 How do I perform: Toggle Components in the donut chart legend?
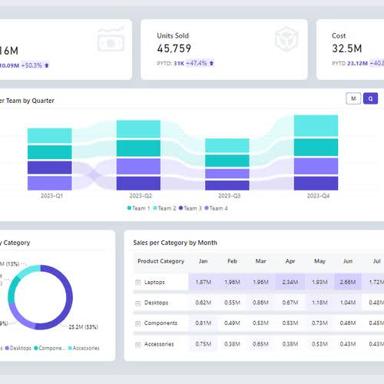(49, 348)
